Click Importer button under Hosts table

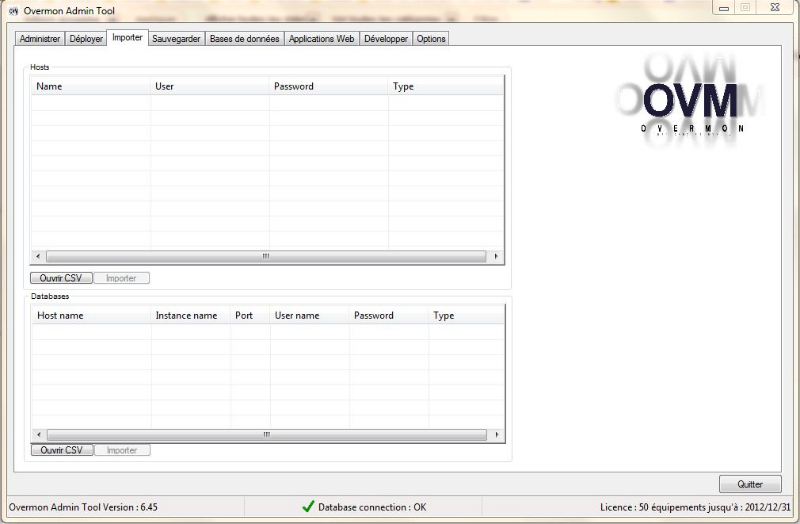(x=121, y=278)
